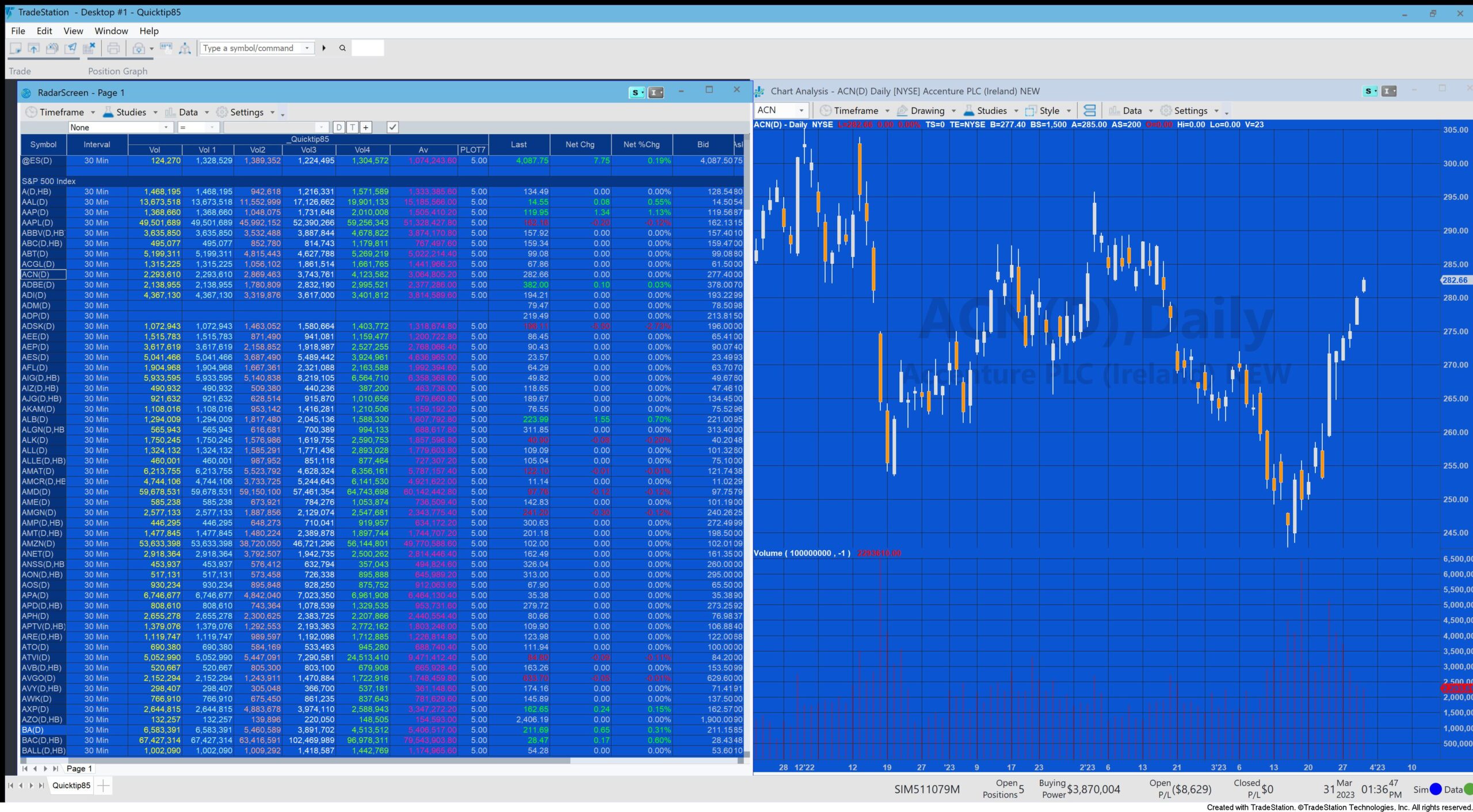The image size is (1473, 812).
Task: Open the Edit menu
Action: 44,30
